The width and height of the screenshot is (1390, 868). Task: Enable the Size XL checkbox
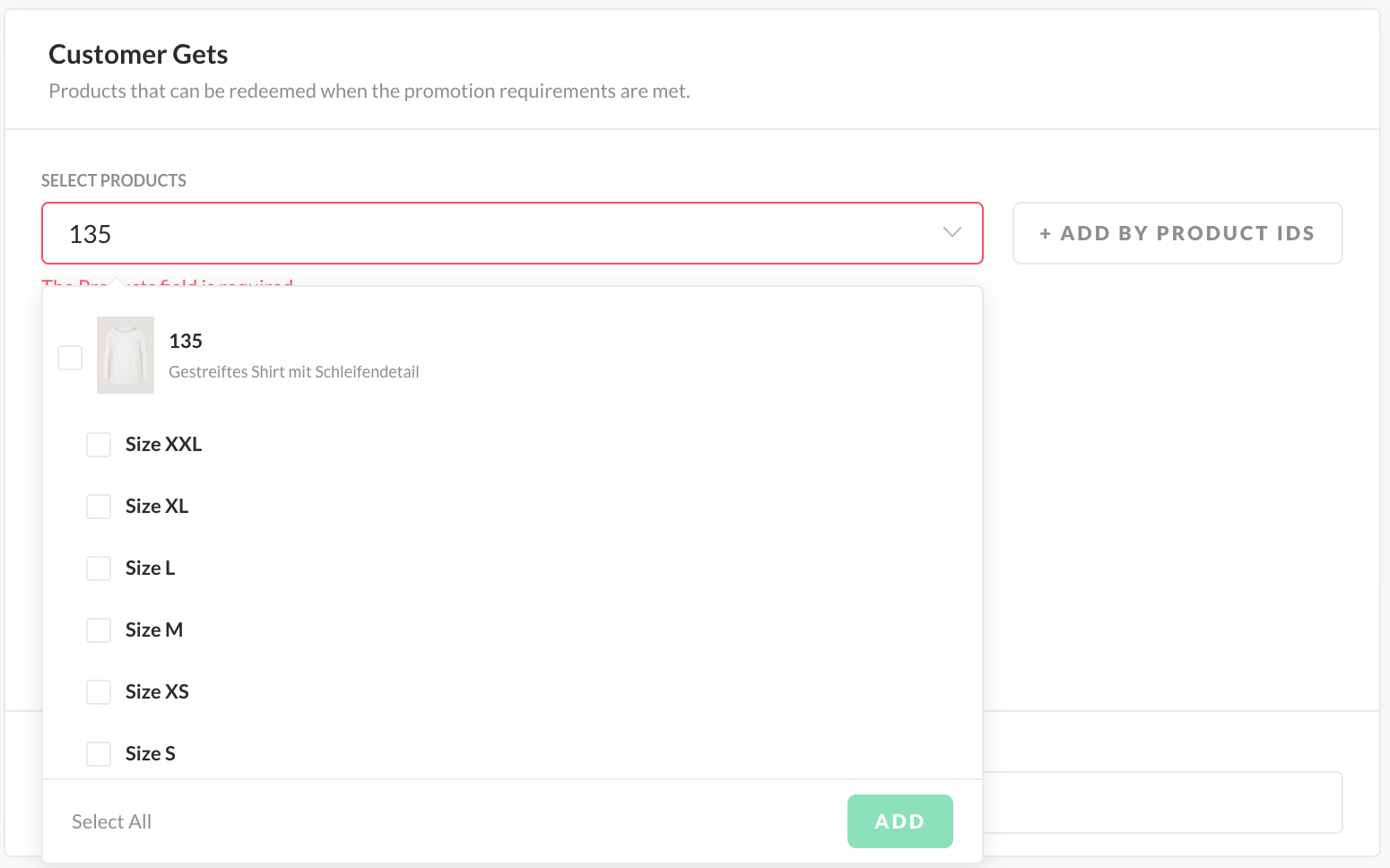(x=99, y=507)
